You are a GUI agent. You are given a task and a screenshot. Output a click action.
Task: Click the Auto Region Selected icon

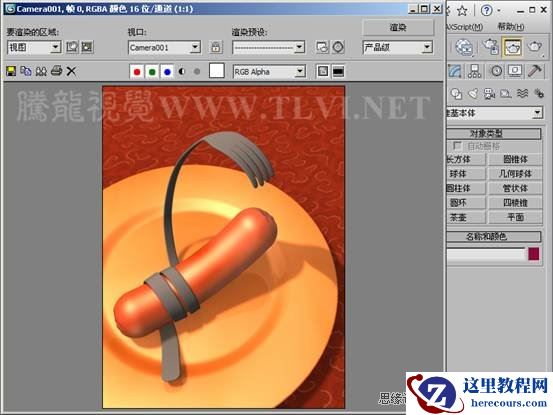(x=87, y=47)
